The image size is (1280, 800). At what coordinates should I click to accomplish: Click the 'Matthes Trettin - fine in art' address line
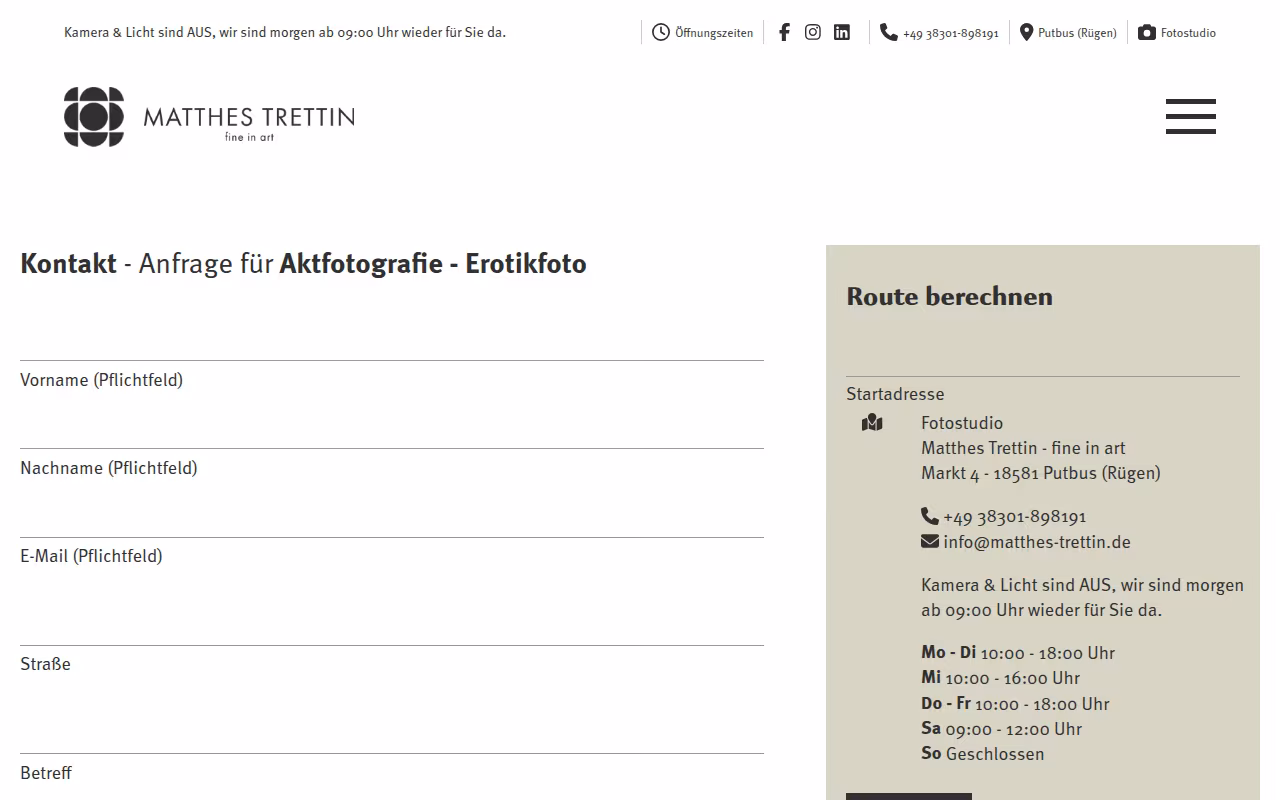[x=1023, y=448]
